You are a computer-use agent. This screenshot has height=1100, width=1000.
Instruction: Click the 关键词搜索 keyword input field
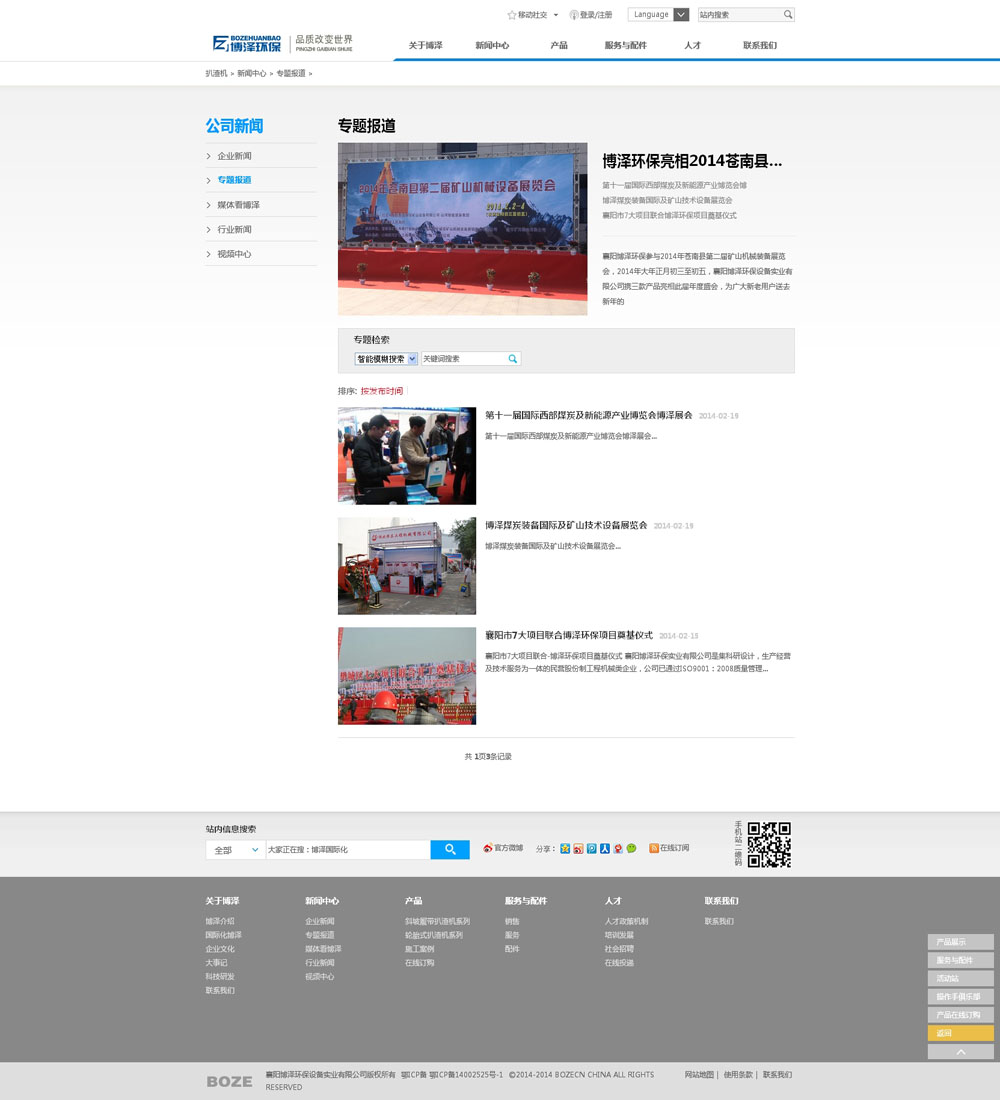pos(462,359)
